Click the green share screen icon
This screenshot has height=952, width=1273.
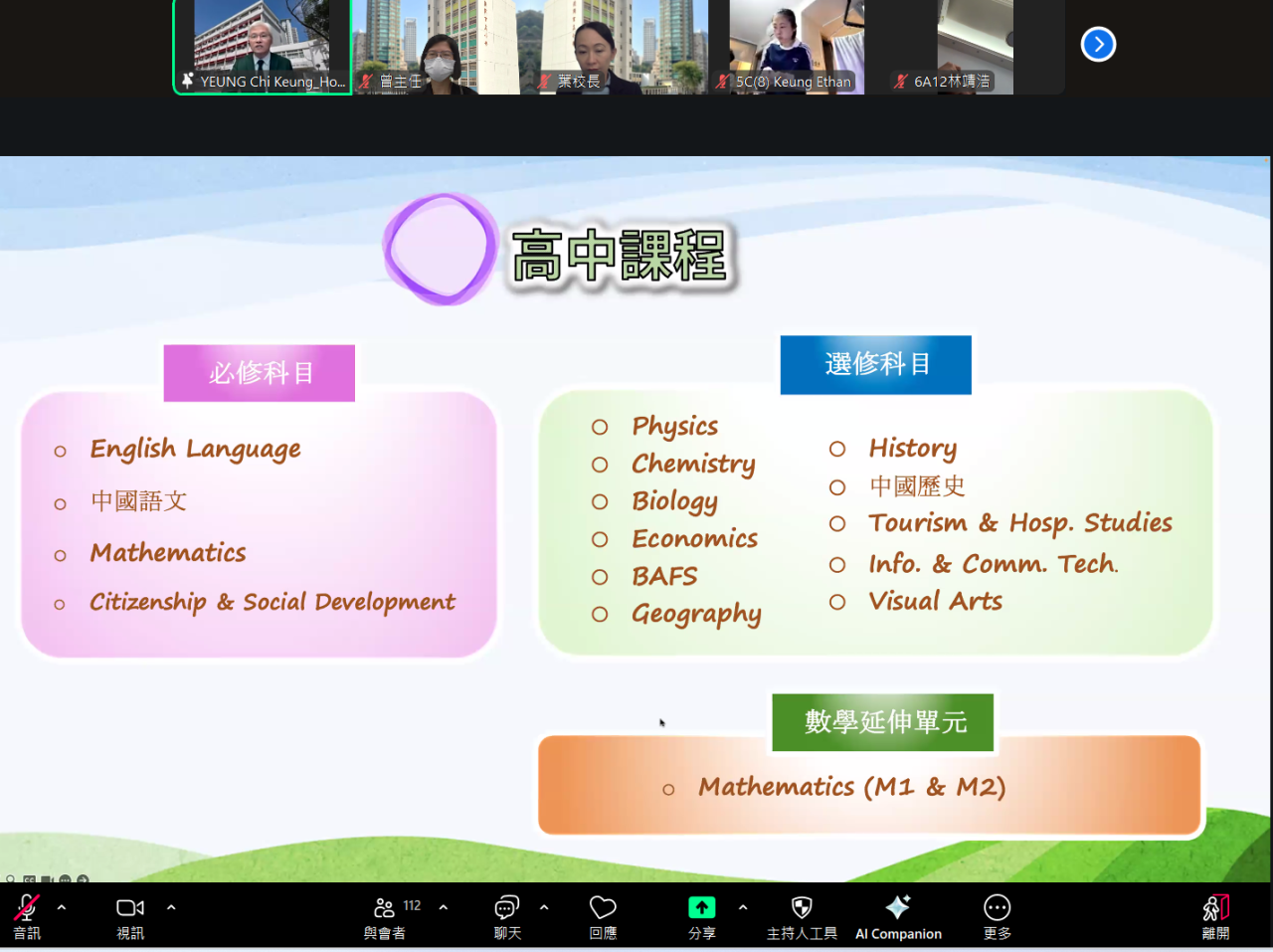click(x=701, y=907)
